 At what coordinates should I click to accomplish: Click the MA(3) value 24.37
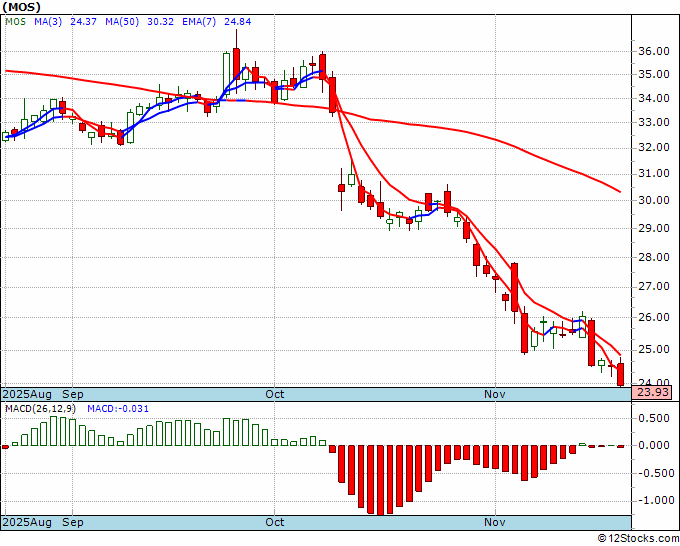click(x=83, y=22)
